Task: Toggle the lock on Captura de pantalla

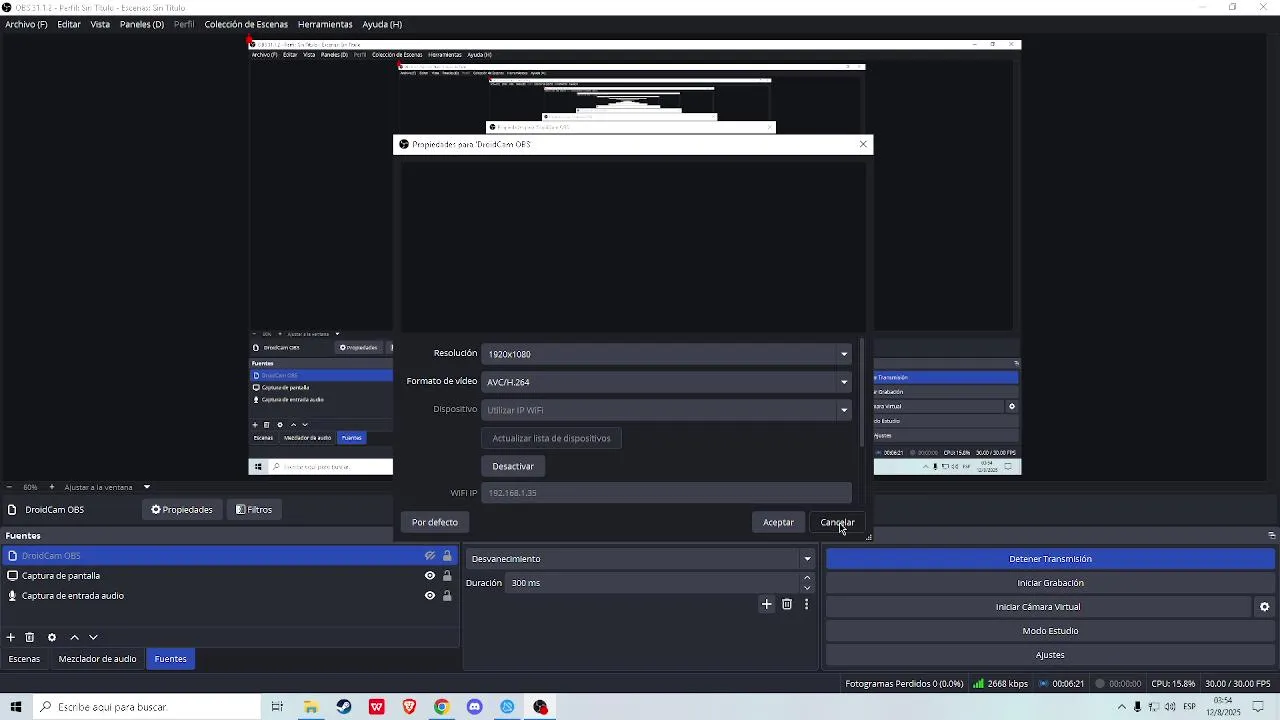Action: click(447, 576)
